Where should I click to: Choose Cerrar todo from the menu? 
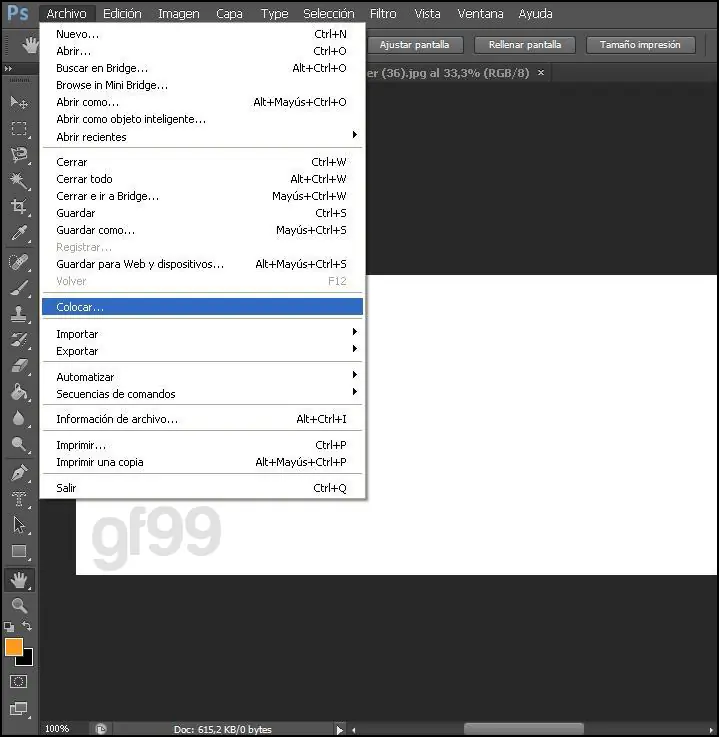click(202, 179)
